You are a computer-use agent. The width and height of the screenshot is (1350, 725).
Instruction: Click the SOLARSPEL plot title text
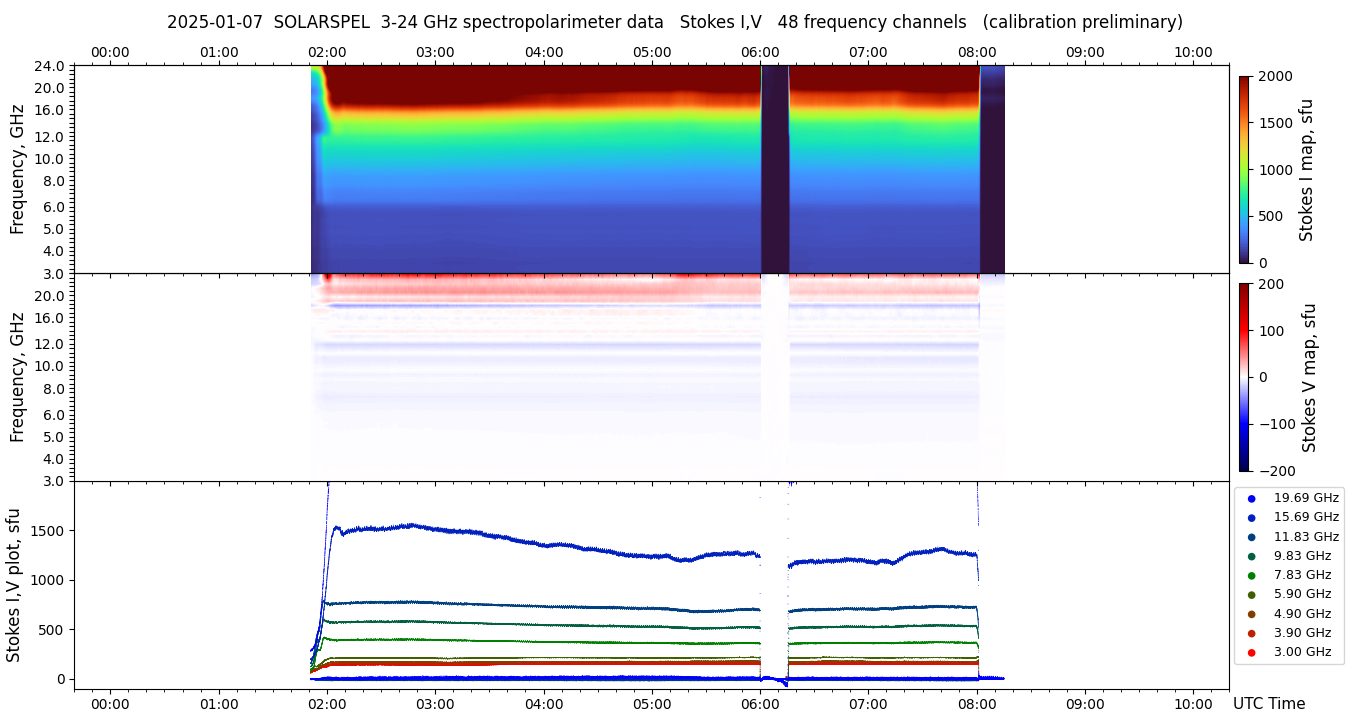pyautogui.click(x=674, y=22)
